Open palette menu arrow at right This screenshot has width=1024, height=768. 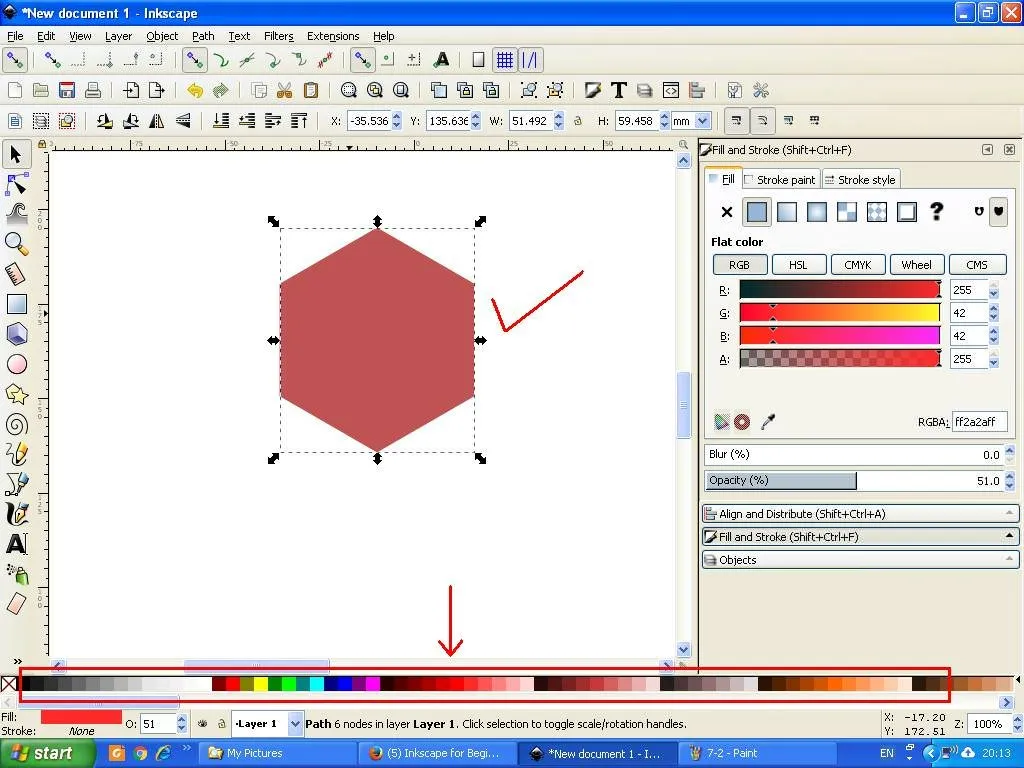coord(1017,680)
